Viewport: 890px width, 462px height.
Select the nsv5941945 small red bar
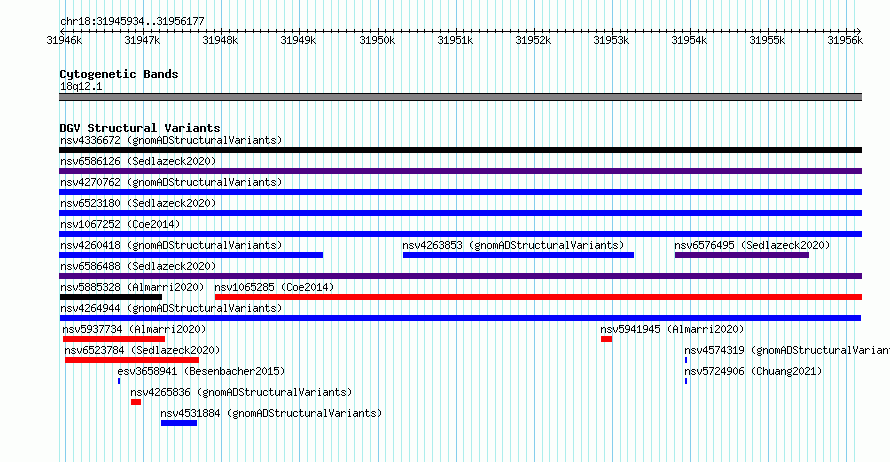pos(607,339)
